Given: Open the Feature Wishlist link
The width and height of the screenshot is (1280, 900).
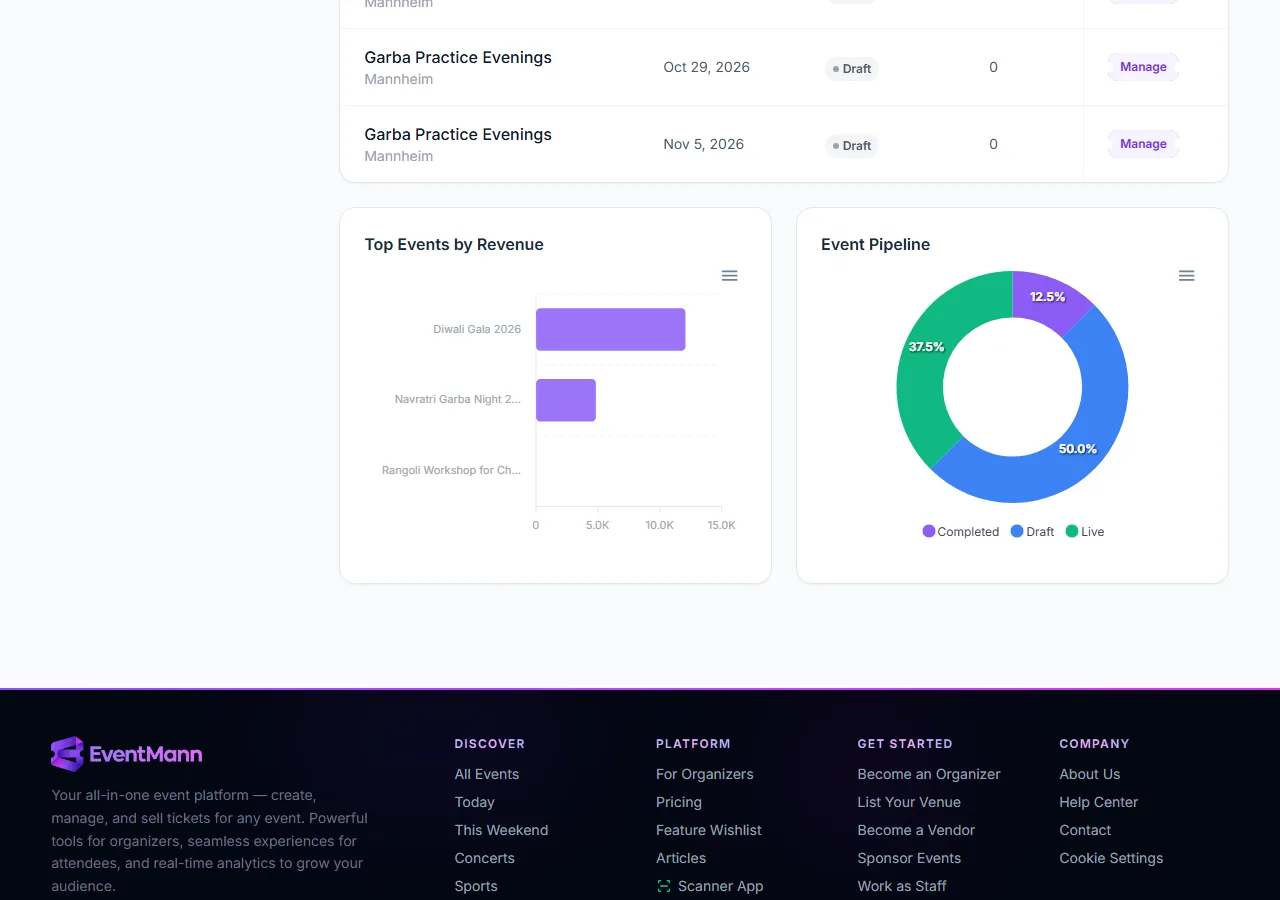Looking at the screenshot, I should (x=709, y=830).
